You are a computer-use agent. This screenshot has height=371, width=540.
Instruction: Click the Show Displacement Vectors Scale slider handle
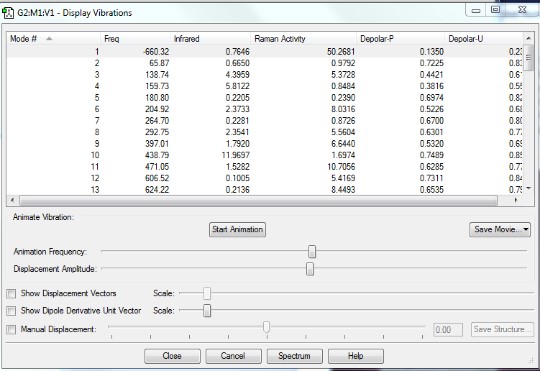click(x=207, y=293)
